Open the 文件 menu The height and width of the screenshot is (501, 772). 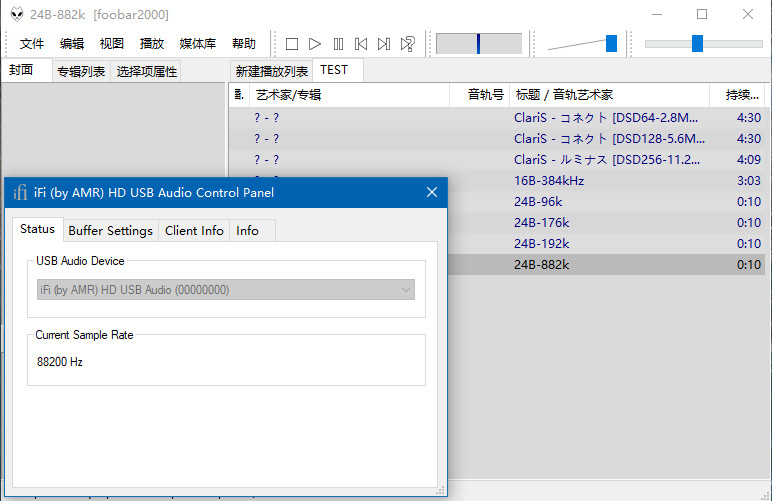click(x=32, y=44)
